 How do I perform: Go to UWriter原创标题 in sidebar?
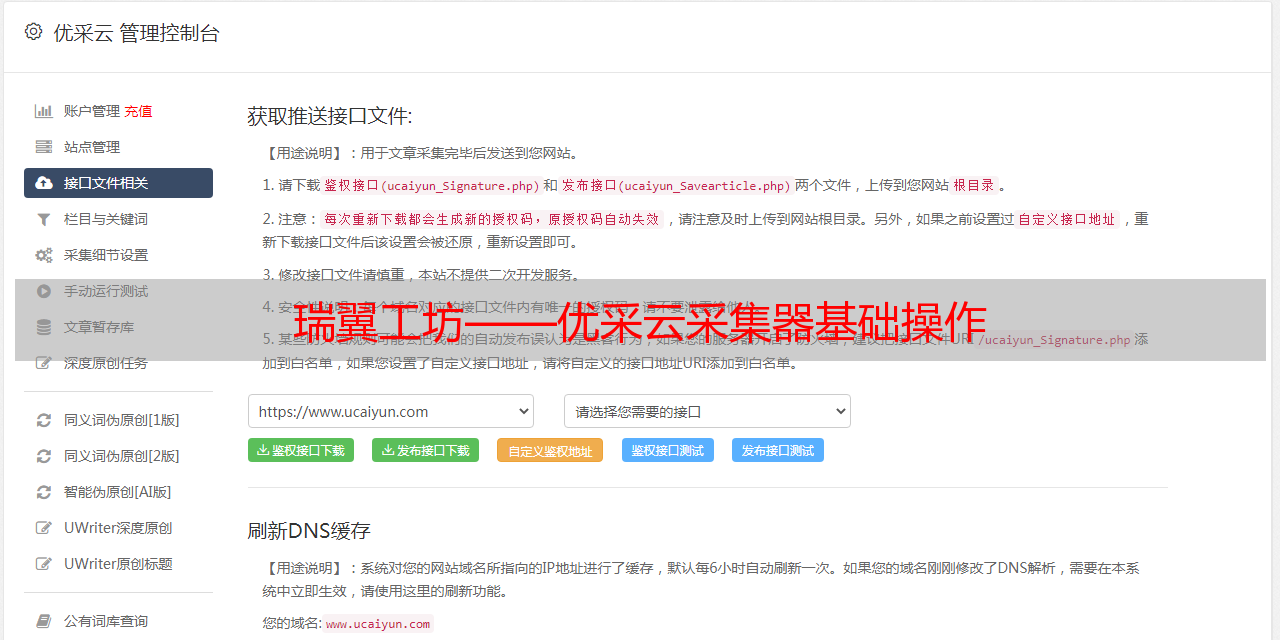coord(118,564)
